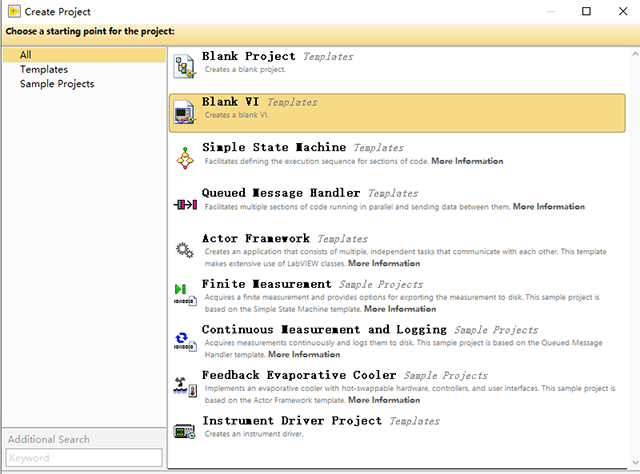Image resolution: width=640 pixels, height=474 pixels.
Task: Click the Keyword search input field
Action: coord(83,457)
